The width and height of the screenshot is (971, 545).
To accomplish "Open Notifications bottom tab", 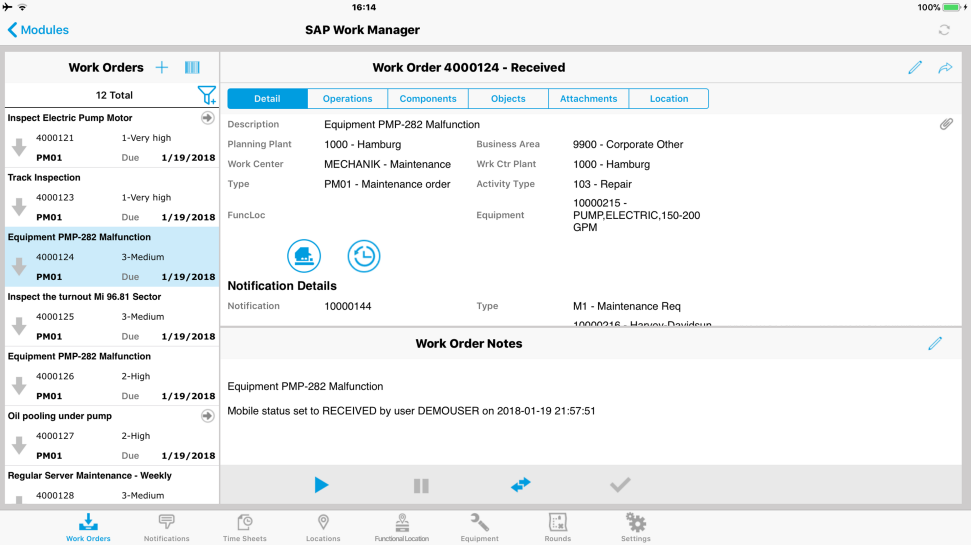I will [x=167, y=528].
